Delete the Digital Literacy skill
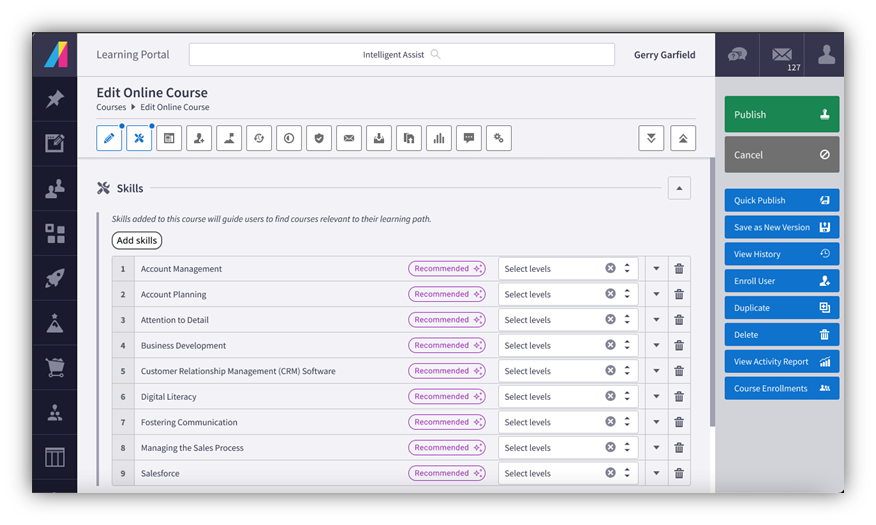The height and width of the screenshot is (525, 876). click(x=679, y=397)
